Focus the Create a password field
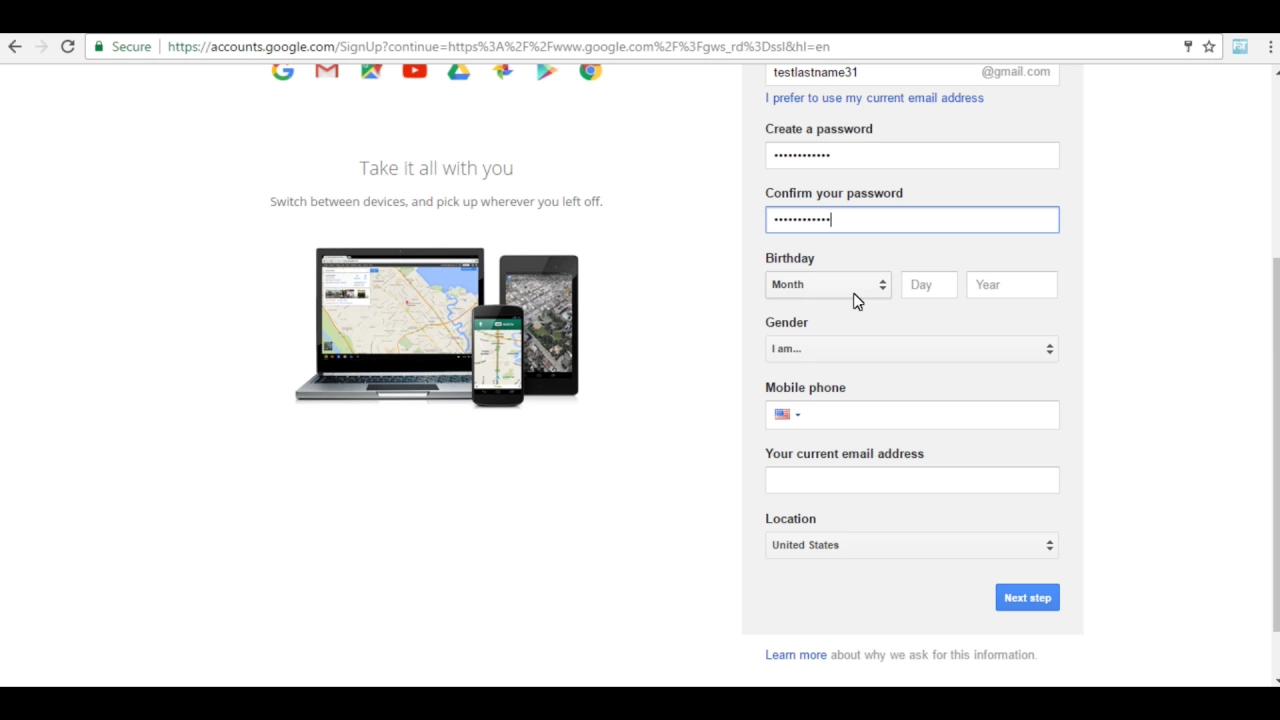The image size is (1280, 720). click(x=912, y=155)
